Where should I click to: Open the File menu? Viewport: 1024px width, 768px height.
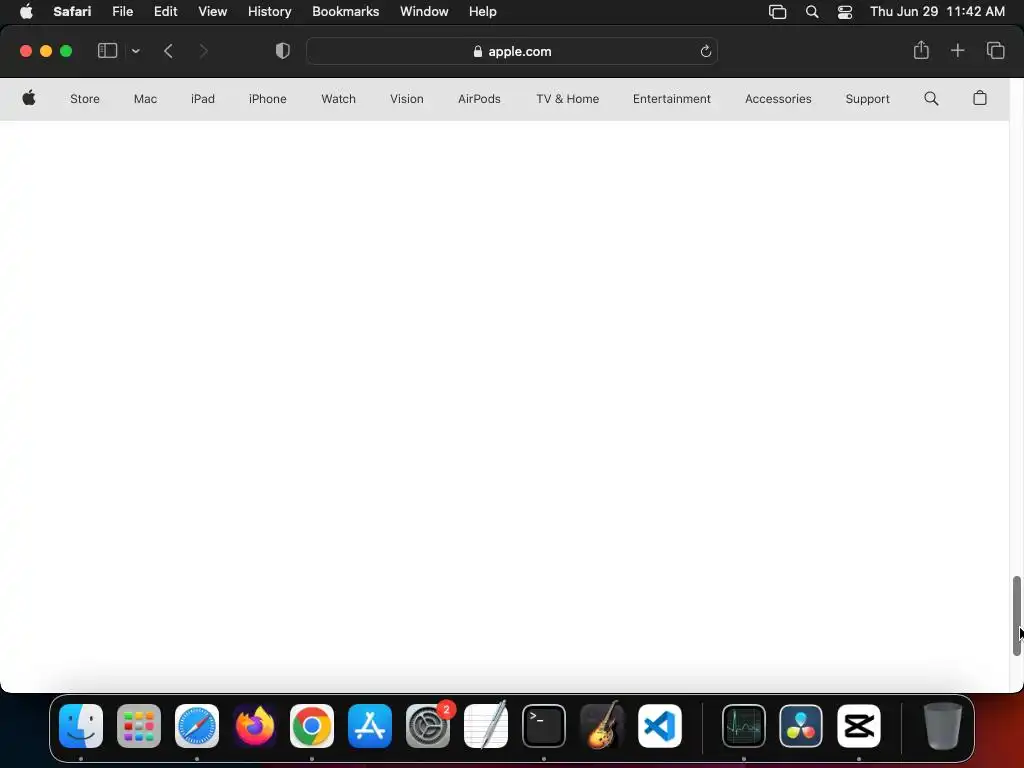122,12
